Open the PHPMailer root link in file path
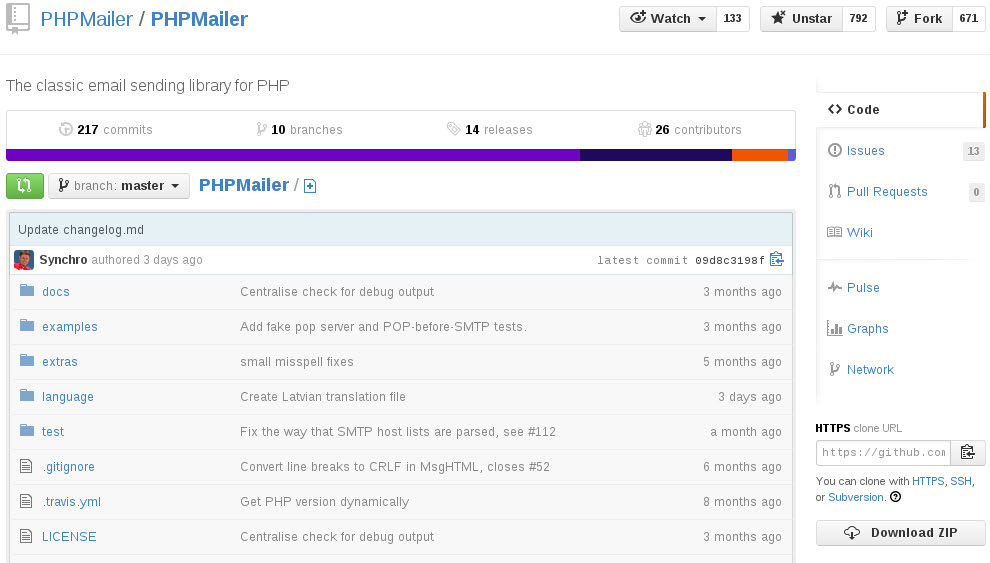The height and width of the screenshot is (563, 990). 244,185
